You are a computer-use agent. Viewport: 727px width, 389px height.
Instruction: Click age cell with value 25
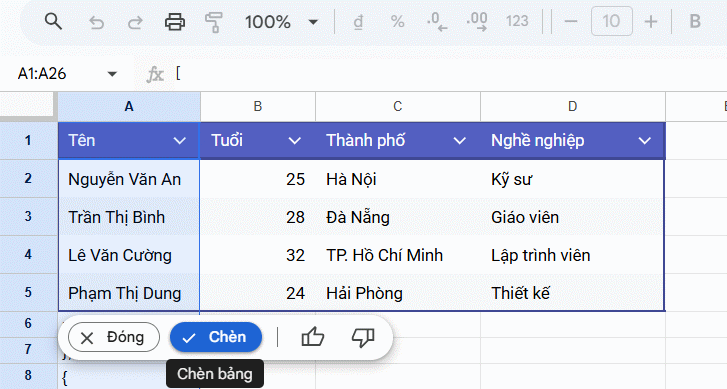258,179
